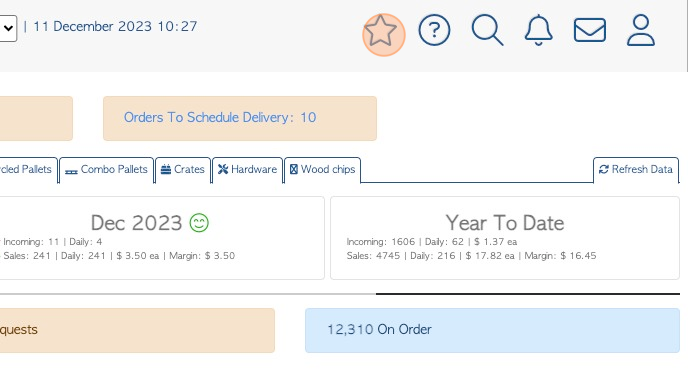Open search with the magnifying glass icon
Screen dimensions: 688x384
click(487, 30)
